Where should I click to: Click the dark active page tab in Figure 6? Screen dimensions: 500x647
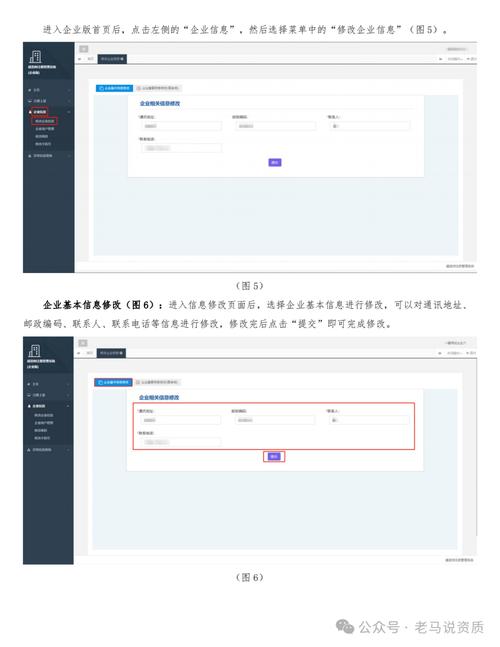[x=111, y=353]
